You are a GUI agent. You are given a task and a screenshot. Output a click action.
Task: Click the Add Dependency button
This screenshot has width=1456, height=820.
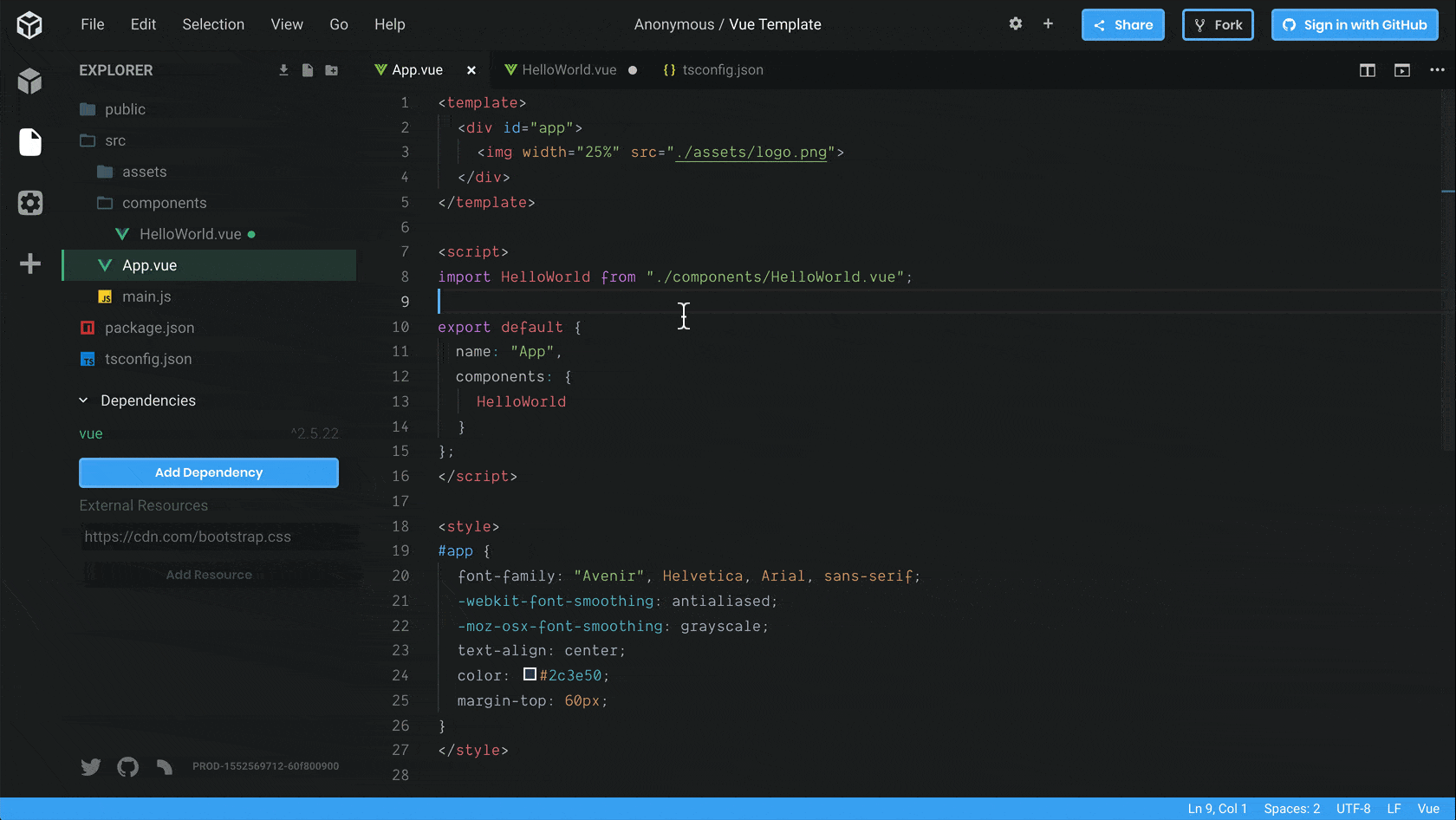tap(209, 472)
